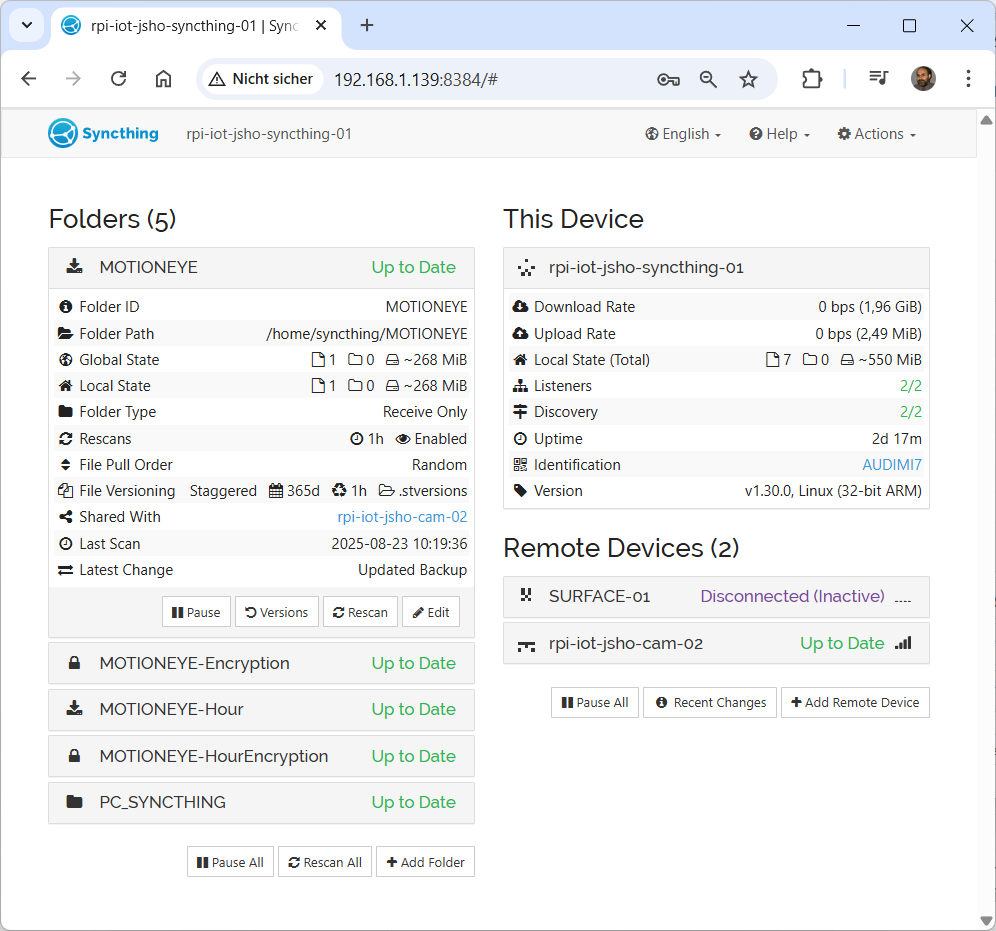Open the media control icon in toolbar

[878, 79]
